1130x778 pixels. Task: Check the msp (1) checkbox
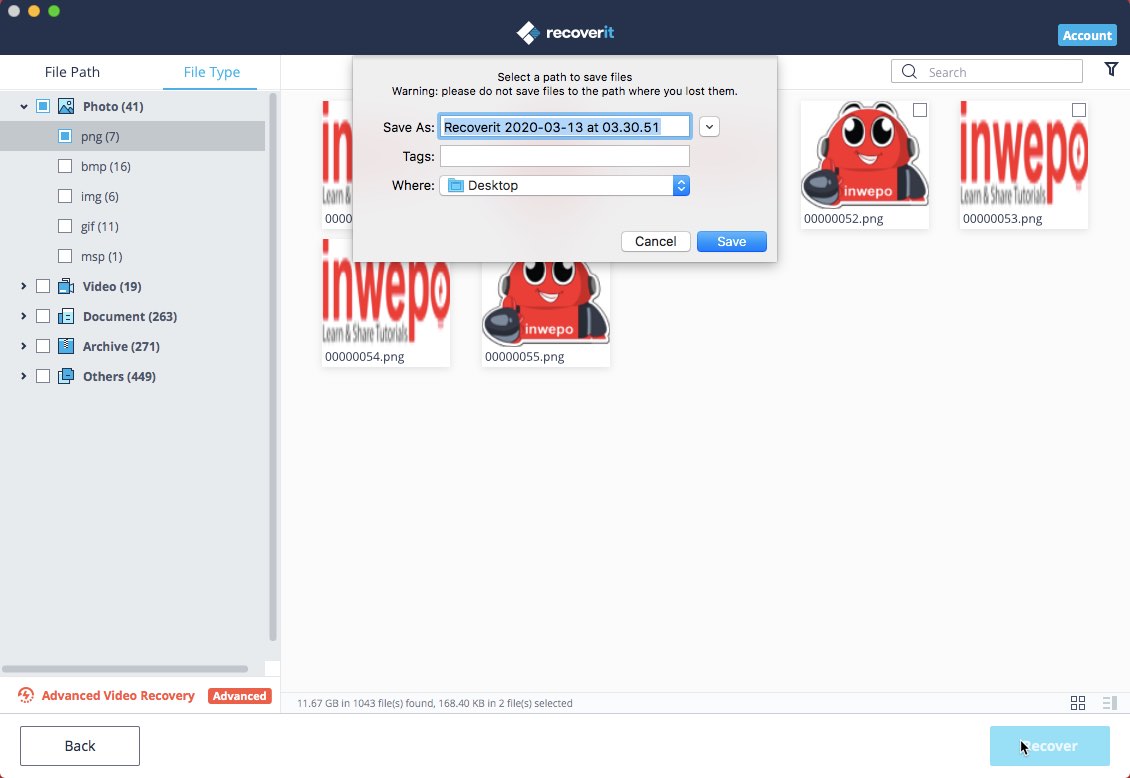pyautogui.click(x=65, y=256)
